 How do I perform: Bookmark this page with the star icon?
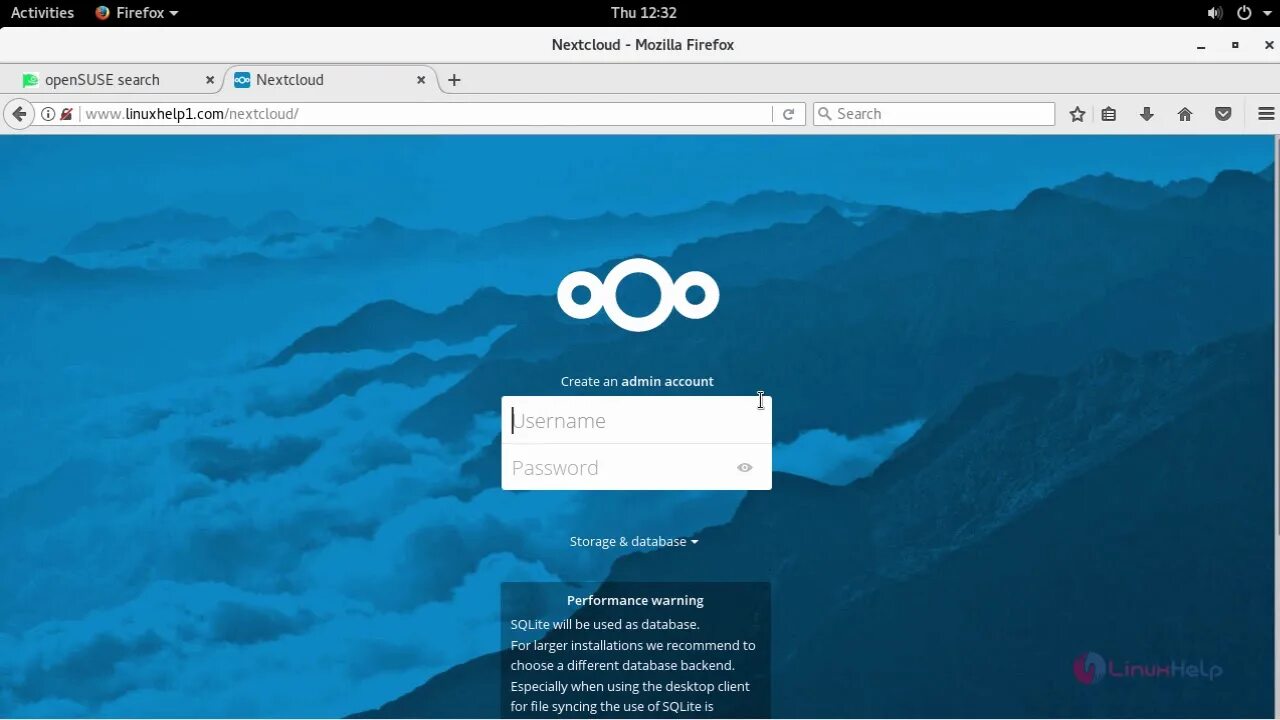click(1077, 114)
